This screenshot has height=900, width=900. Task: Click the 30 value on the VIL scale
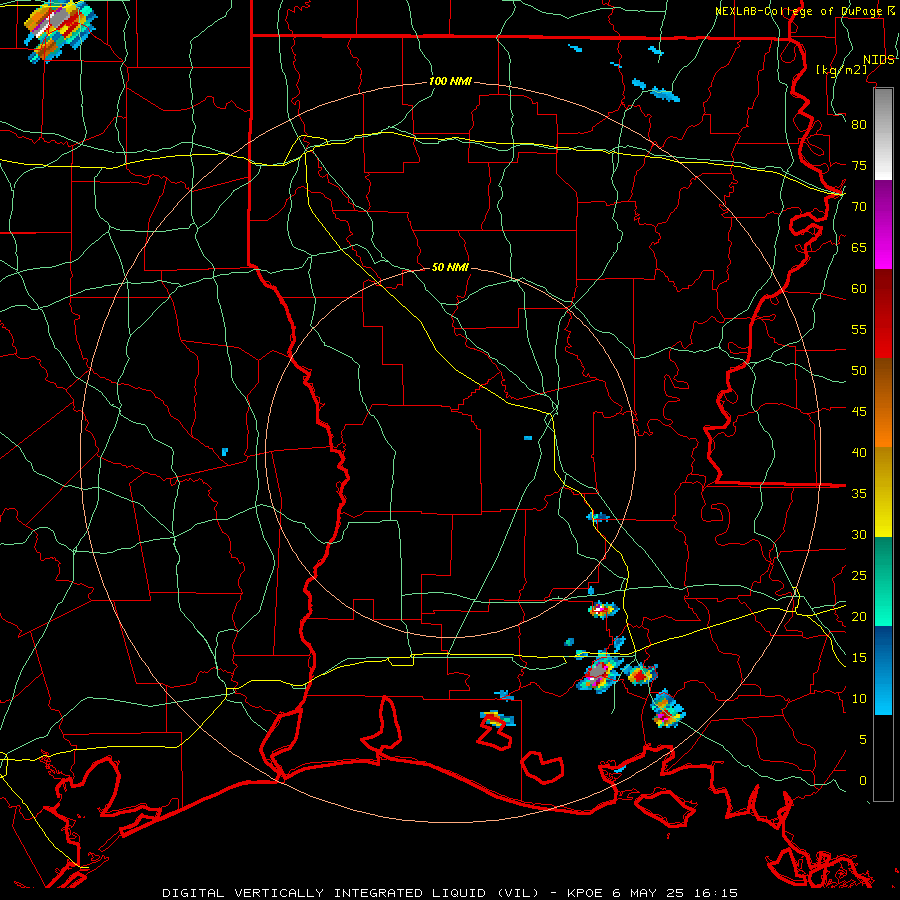pyautogui.click(x=859, y=535)
